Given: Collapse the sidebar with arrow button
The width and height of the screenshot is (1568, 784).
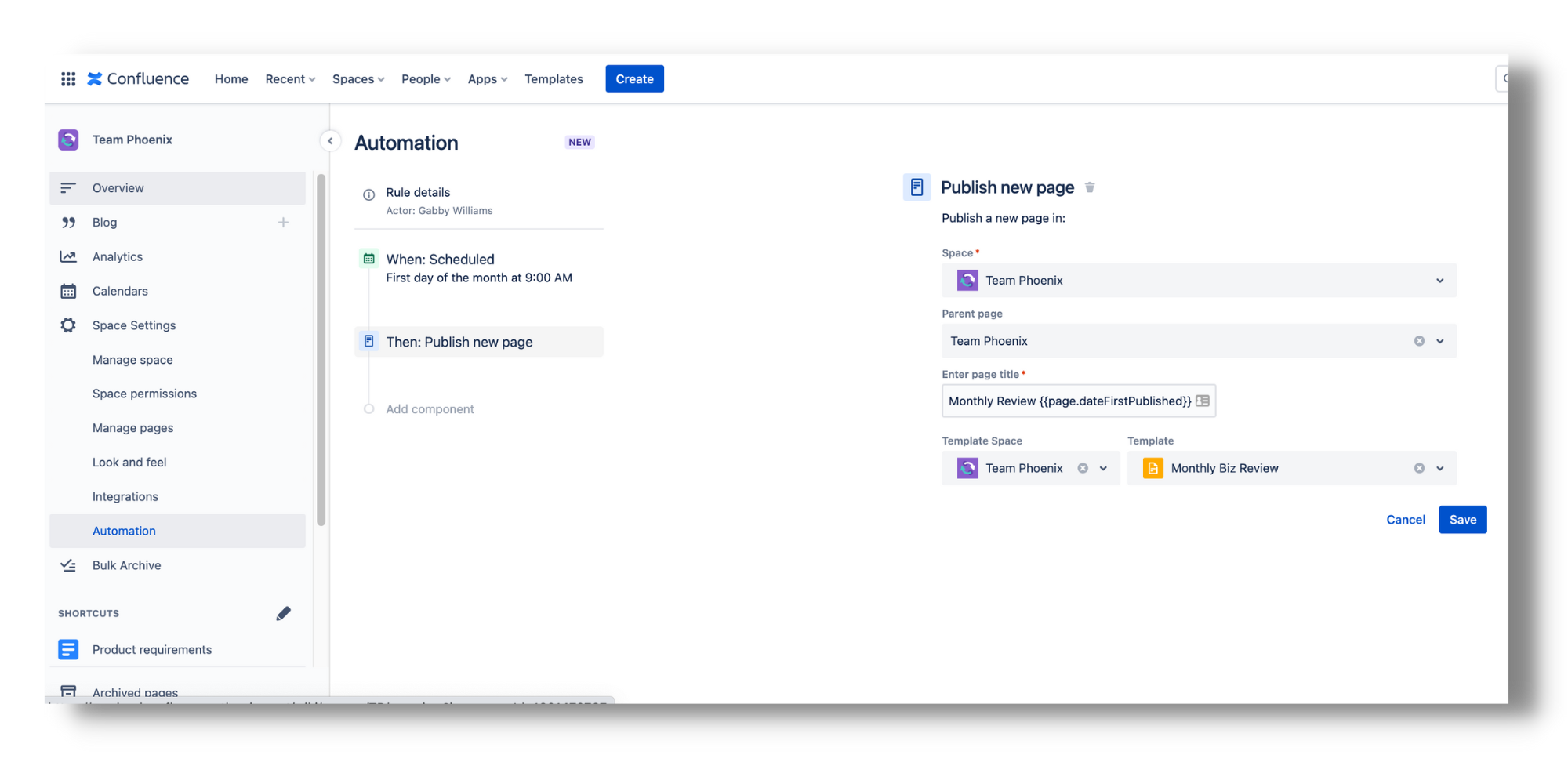Looking at the screenshot, I should coord(330,141).
